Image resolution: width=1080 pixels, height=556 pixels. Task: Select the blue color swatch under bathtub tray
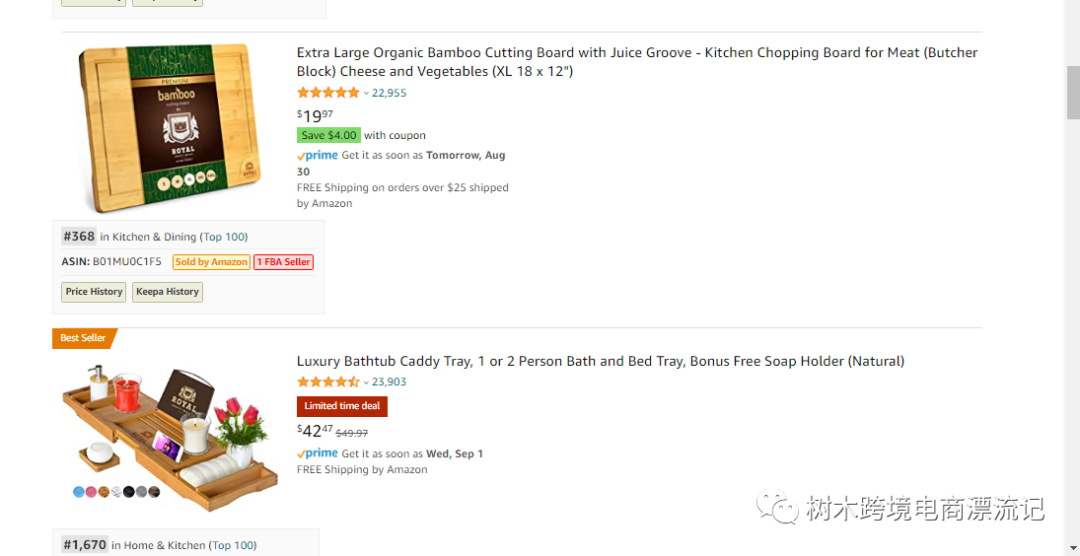[x=79, y=492]
